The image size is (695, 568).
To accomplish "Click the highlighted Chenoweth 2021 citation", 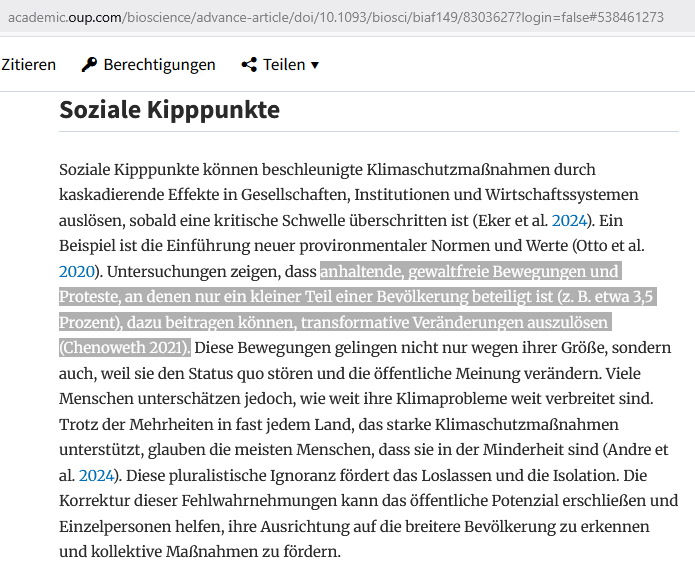I will (x=125, y=347).
